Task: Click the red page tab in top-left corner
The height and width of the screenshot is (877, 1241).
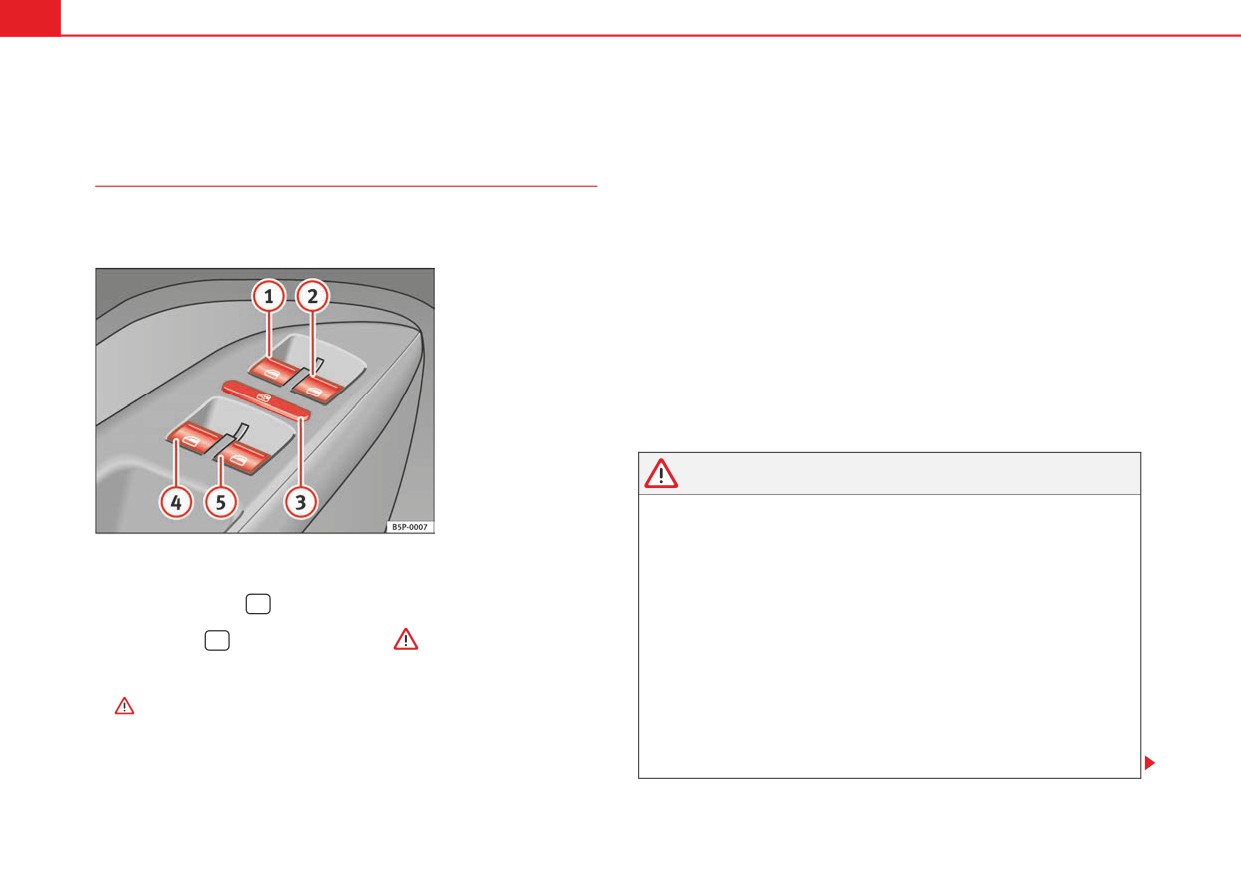Action: point(30,17)
